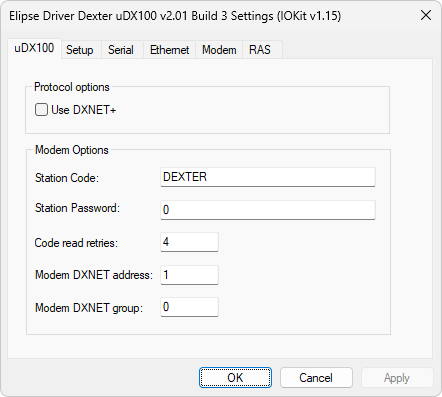442x397 pixels.
Task: Click the Modem DXNET group field
Action: 189,307
